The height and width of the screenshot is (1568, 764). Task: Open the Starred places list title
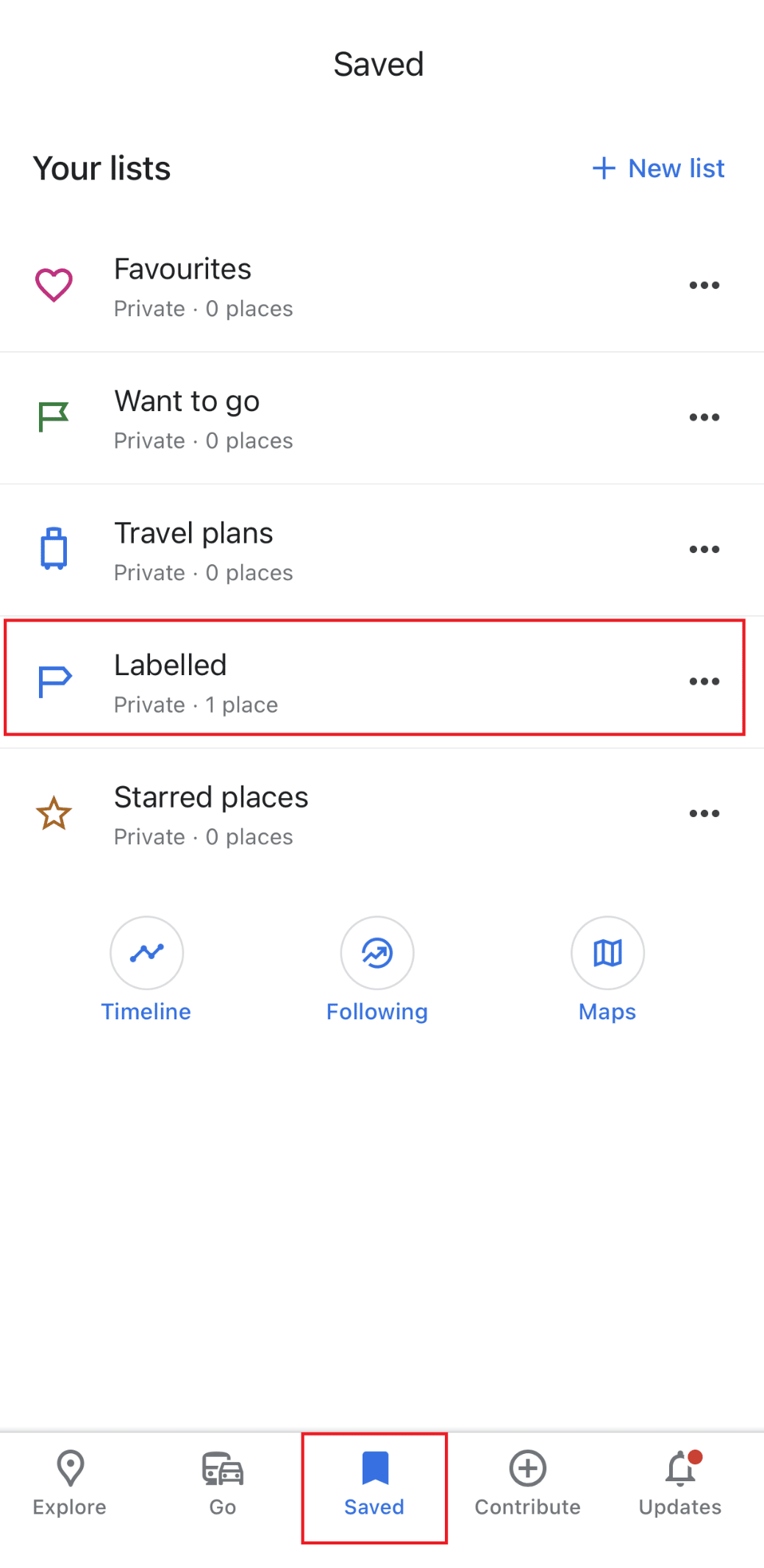pos(211,797)
